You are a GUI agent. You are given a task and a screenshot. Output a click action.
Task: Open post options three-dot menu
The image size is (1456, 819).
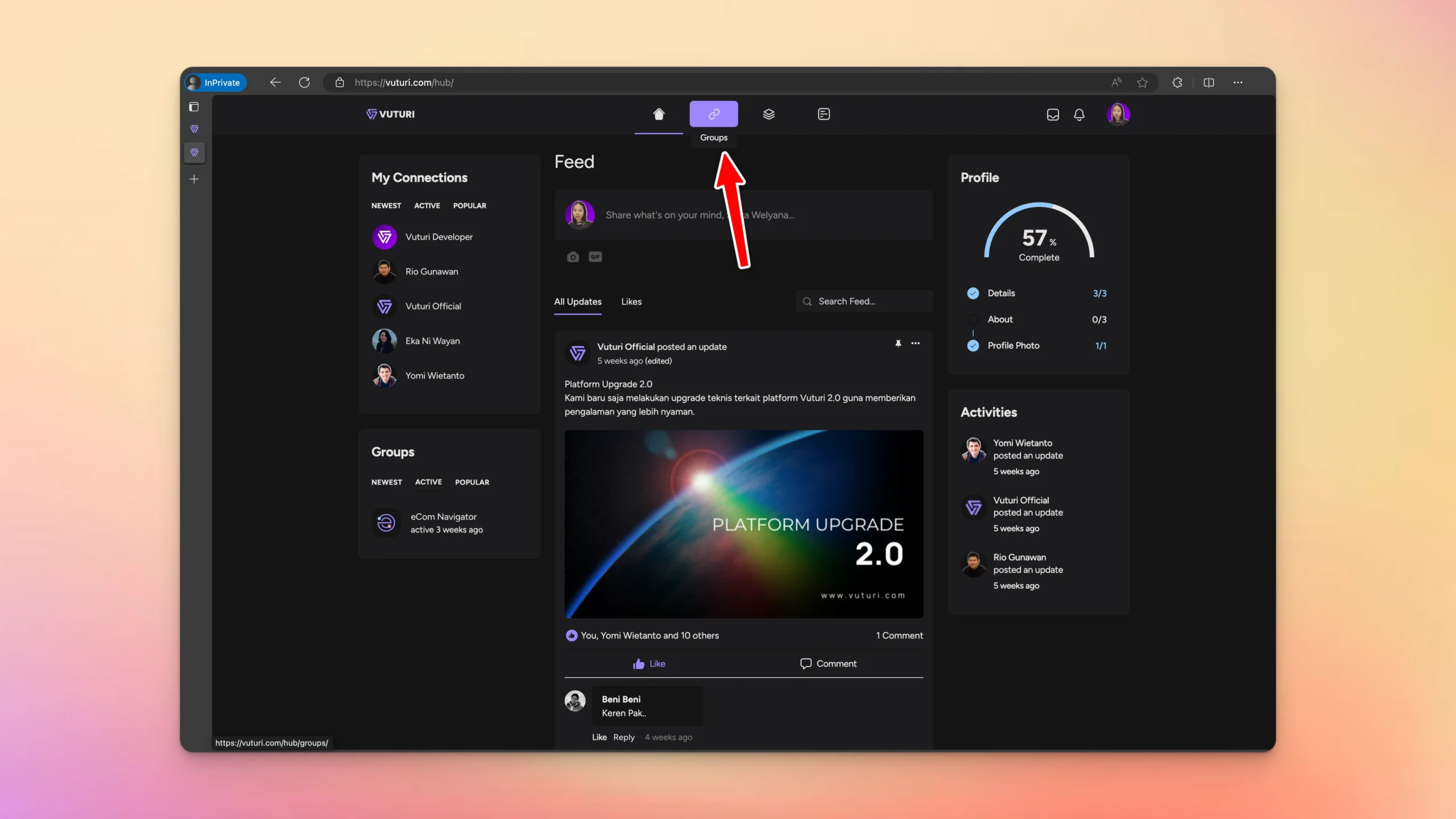point(916,344)
